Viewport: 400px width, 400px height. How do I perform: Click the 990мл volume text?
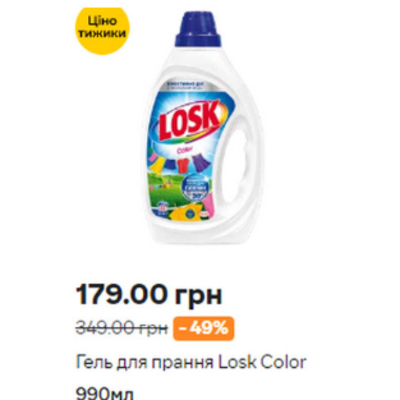(105, 393)
